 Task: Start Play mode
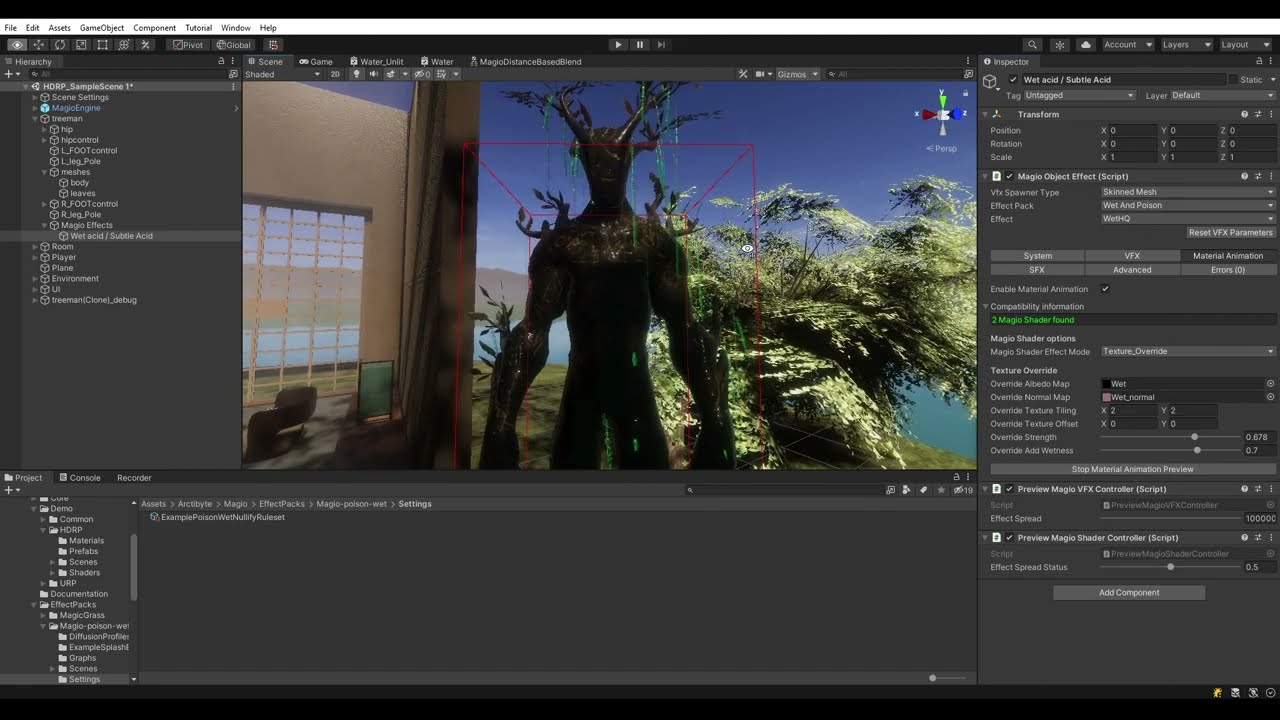click(618, 45)
